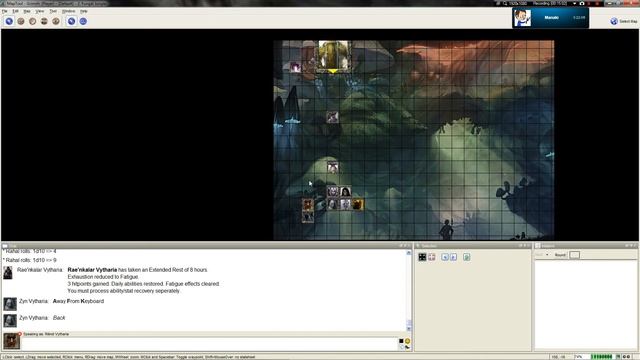Click the 'Away From Keyboard' chat text
Viewport: 640px width, 360px height.
pyautogui.click(x=78, y=301)
